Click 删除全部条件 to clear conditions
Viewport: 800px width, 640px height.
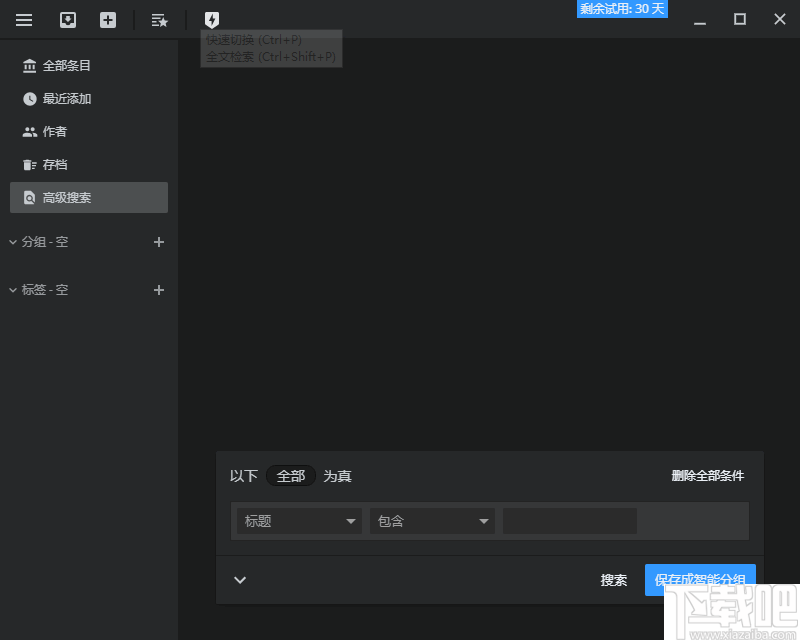(x=708, y=476)
